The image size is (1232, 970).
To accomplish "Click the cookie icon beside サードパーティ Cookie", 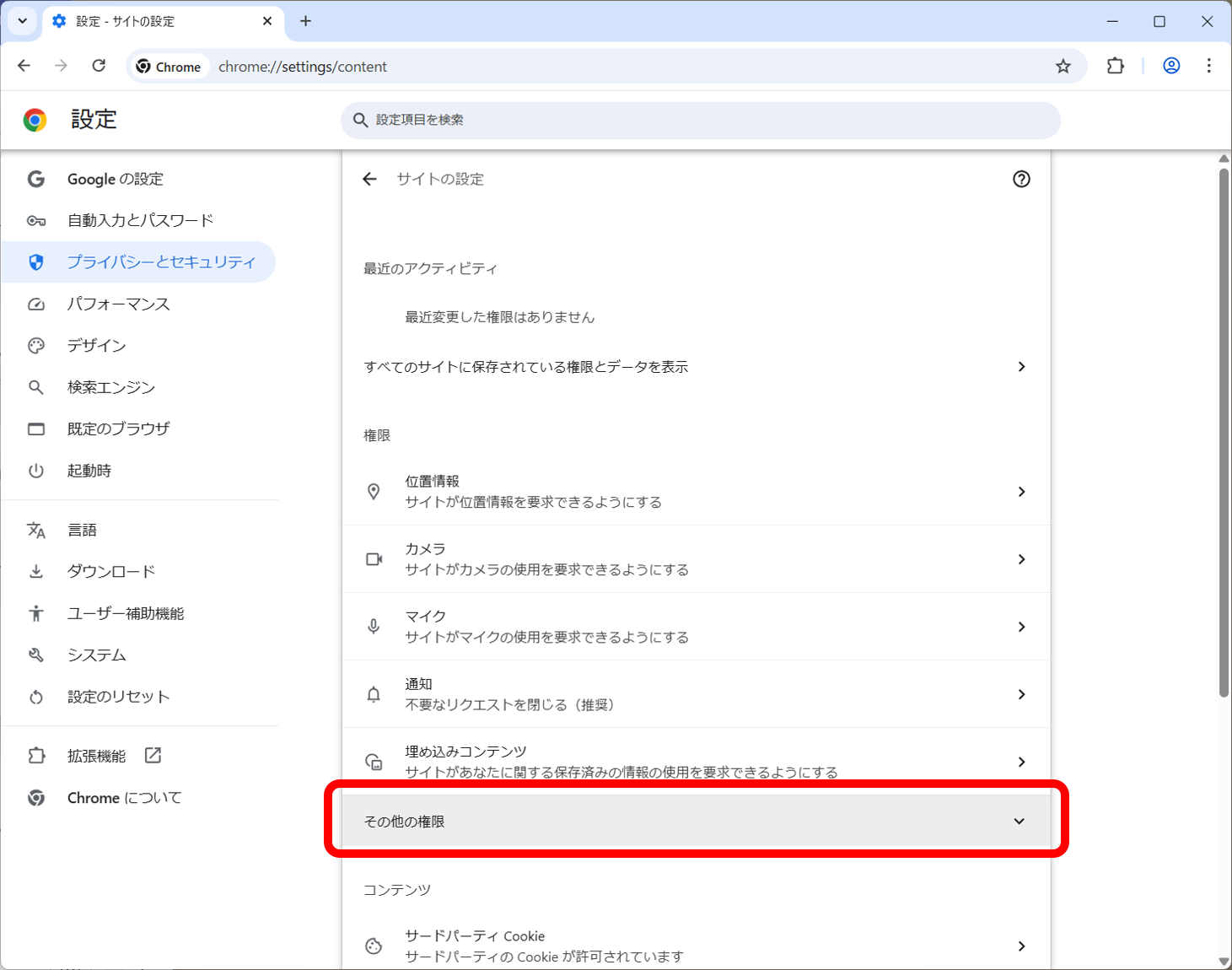I will [374, 946].
